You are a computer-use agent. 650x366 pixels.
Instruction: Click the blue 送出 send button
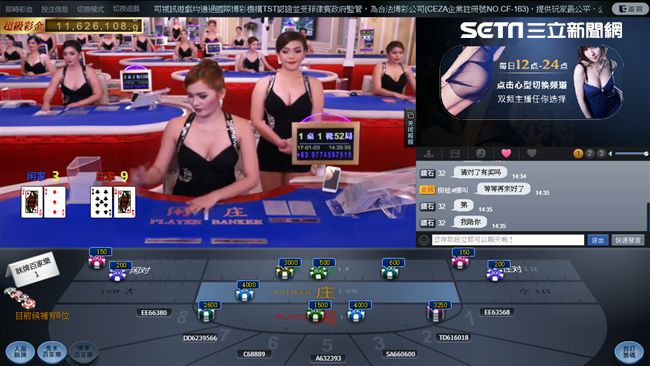click(597, 240)
